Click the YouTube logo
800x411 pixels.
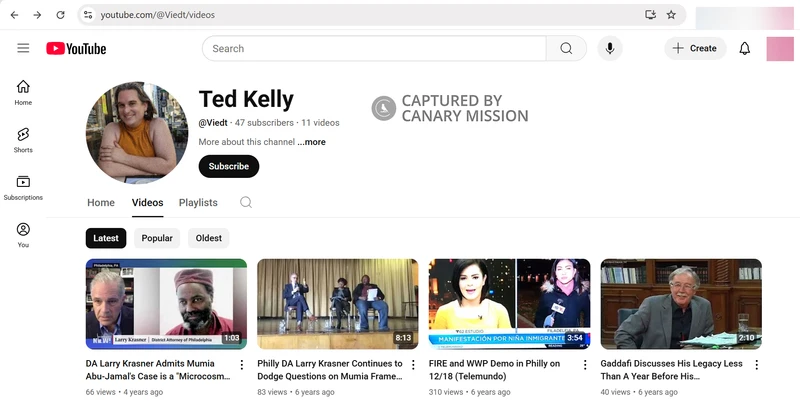click(76, 48)
